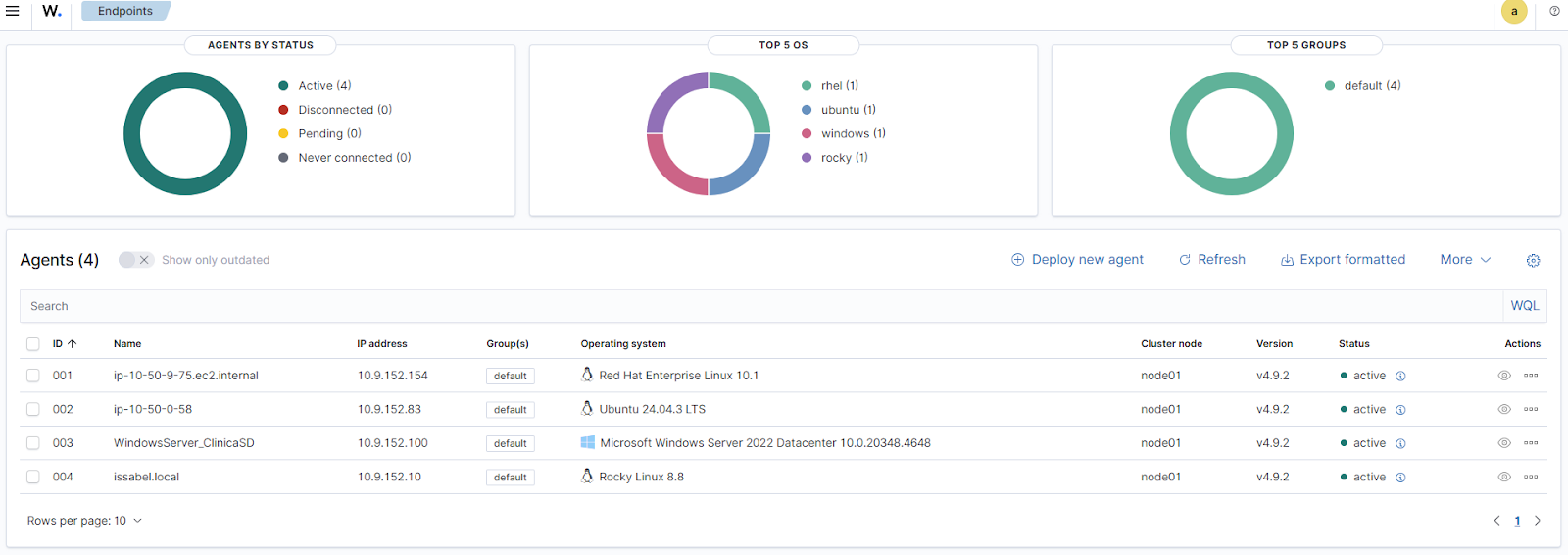Click the Pending (0) legend entry
This screenshot has width=1568, height=555.
(319, 134)
